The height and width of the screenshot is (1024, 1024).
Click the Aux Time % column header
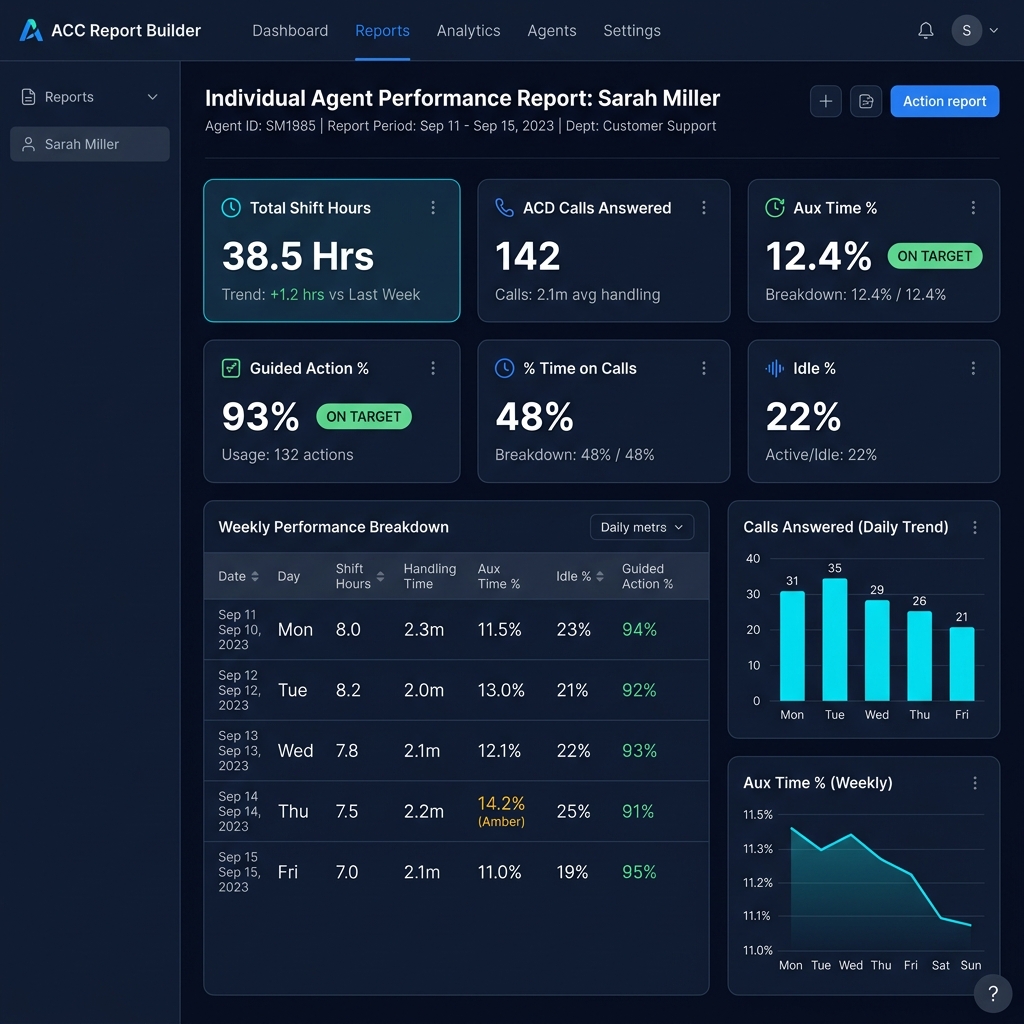(499, 576)
